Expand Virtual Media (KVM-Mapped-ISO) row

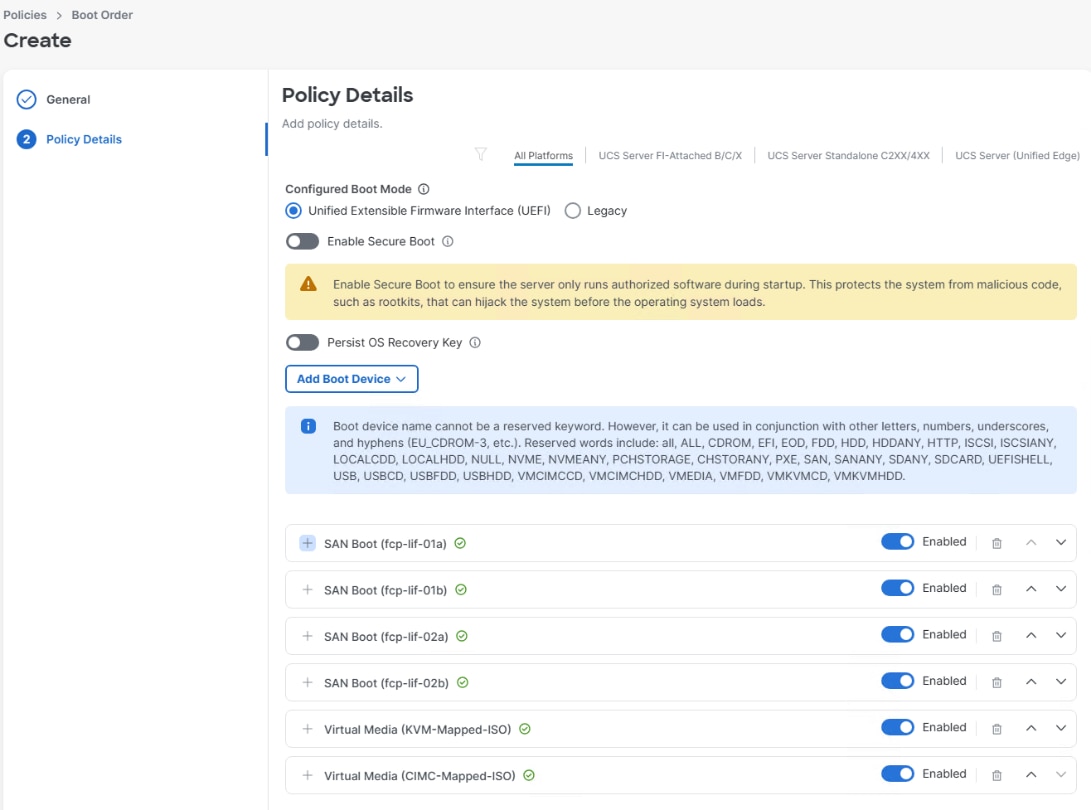[x=308, y=729]
